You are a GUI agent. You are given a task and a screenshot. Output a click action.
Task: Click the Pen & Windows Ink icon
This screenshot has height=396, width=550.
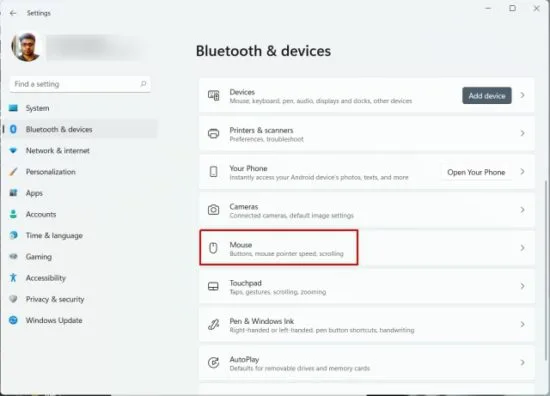click(x=214, y=324)
